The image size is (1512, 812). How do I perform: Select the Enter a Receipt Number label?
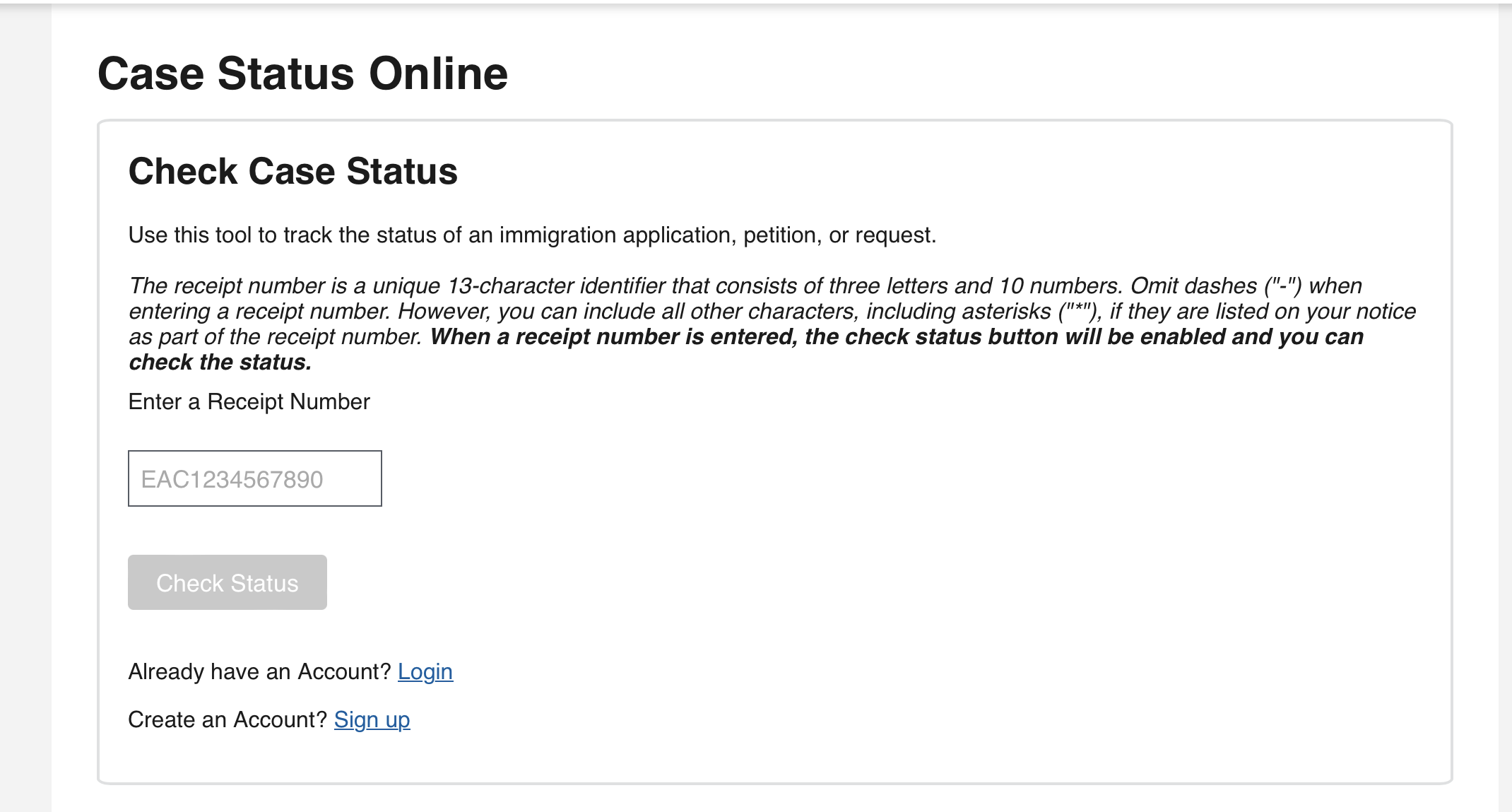click(x=249, y=401)
